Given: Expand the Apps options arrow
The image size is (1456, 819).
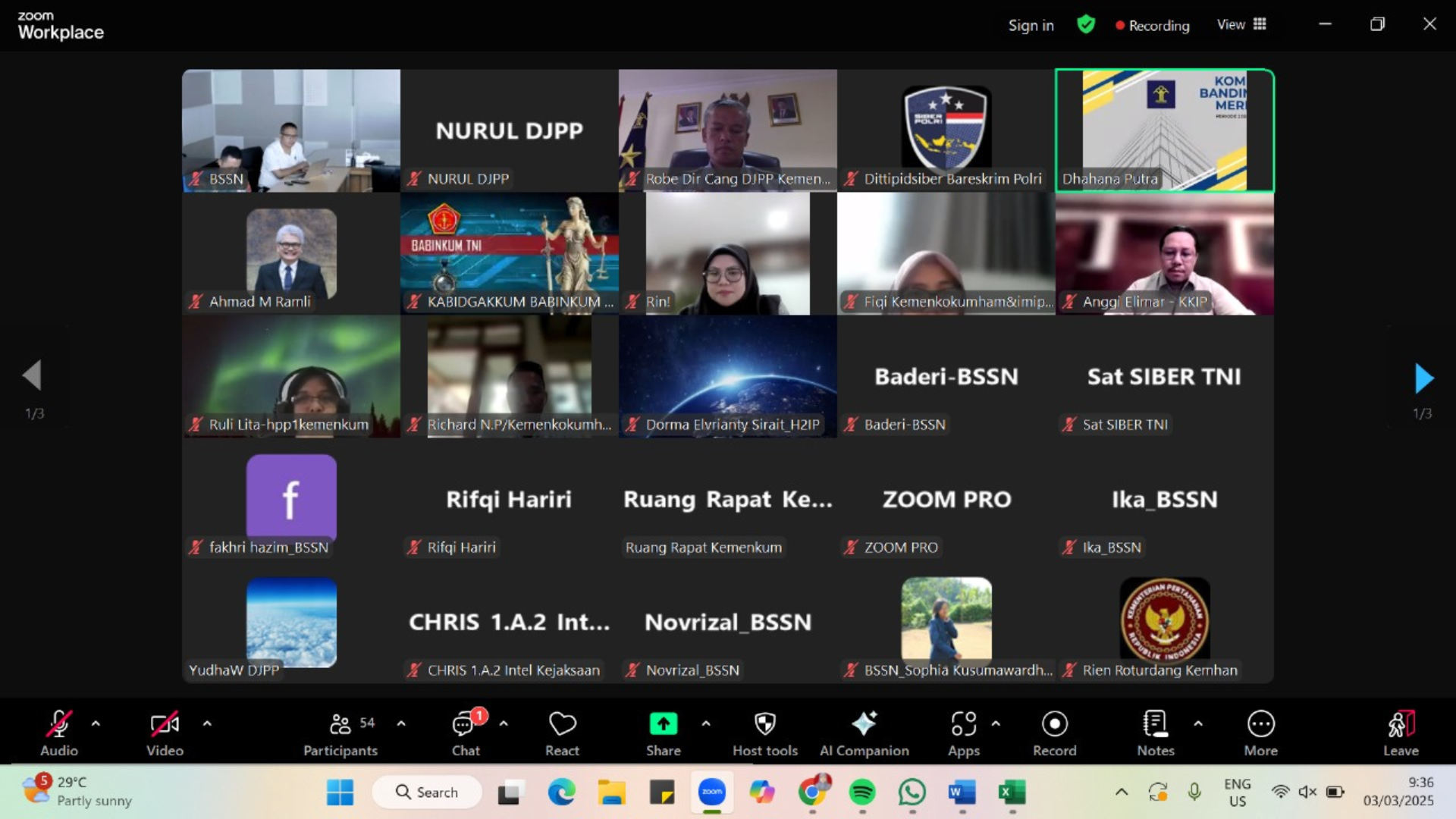Looking at the screenshot, I should click(996, 724).
